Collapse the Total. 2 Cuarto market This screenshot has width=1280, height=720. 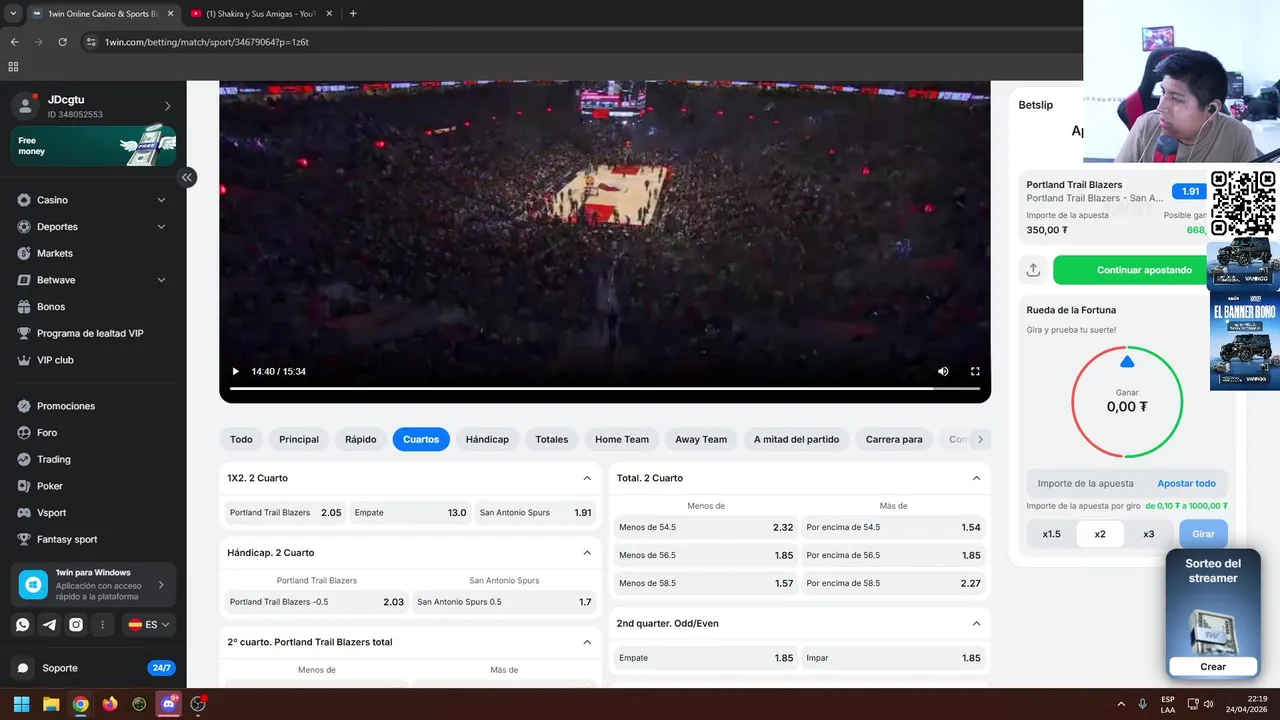[976, 478]
